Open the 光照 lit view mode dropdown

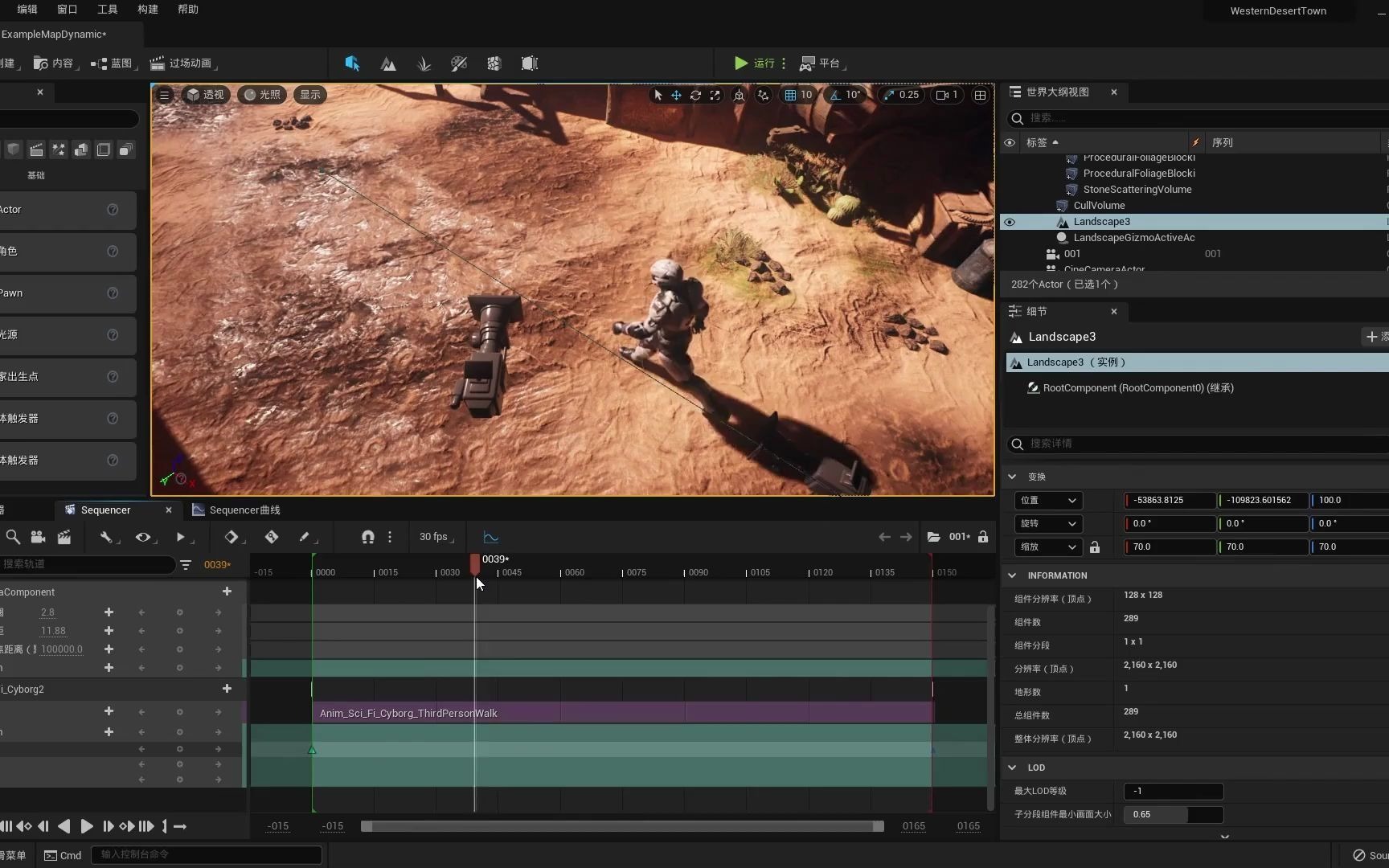coord(263,95)
